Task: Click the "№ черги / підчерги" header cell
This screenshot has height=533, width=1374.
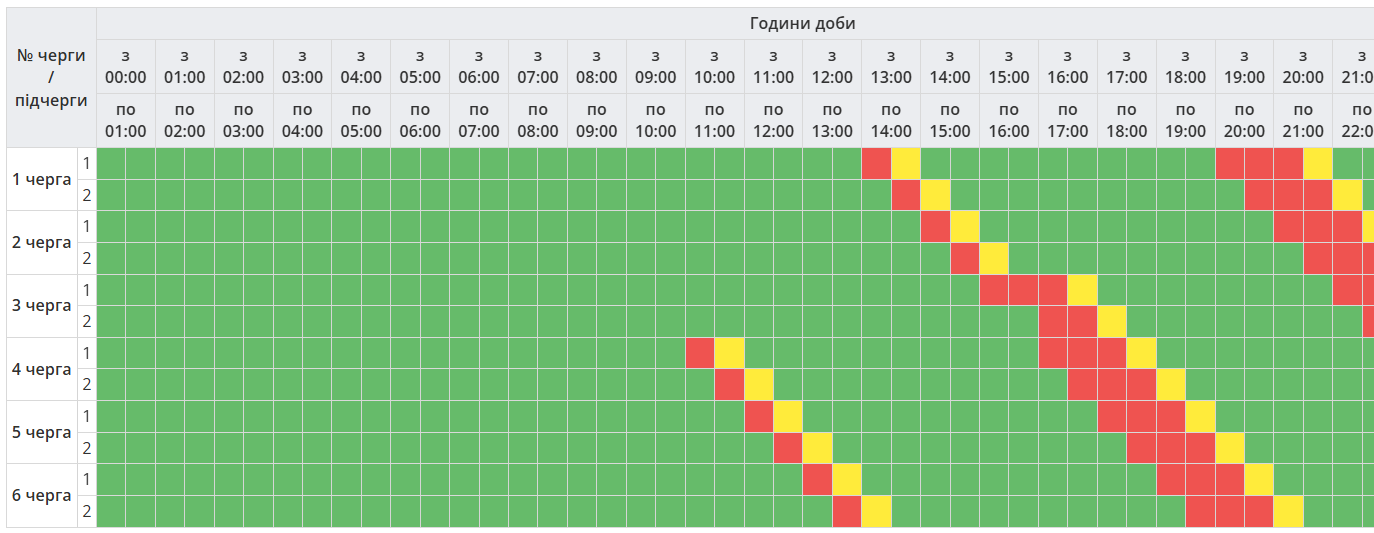Action: [51, 77]
